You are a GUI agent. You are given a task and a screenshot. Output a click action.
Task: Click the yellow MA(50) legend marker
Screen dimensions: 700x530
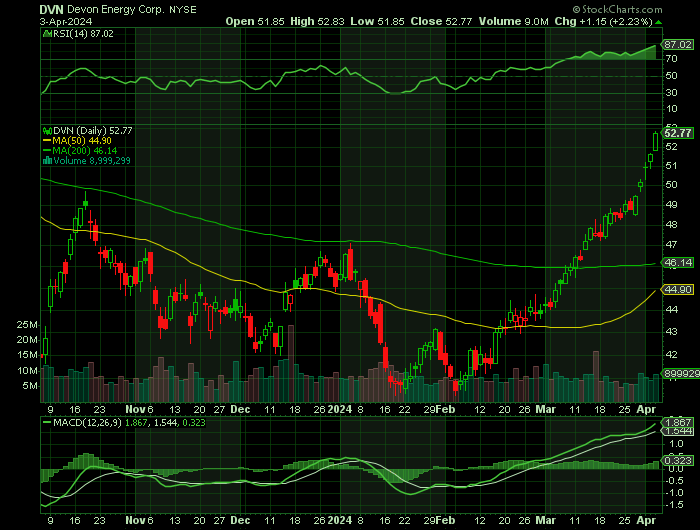point(44,140)
